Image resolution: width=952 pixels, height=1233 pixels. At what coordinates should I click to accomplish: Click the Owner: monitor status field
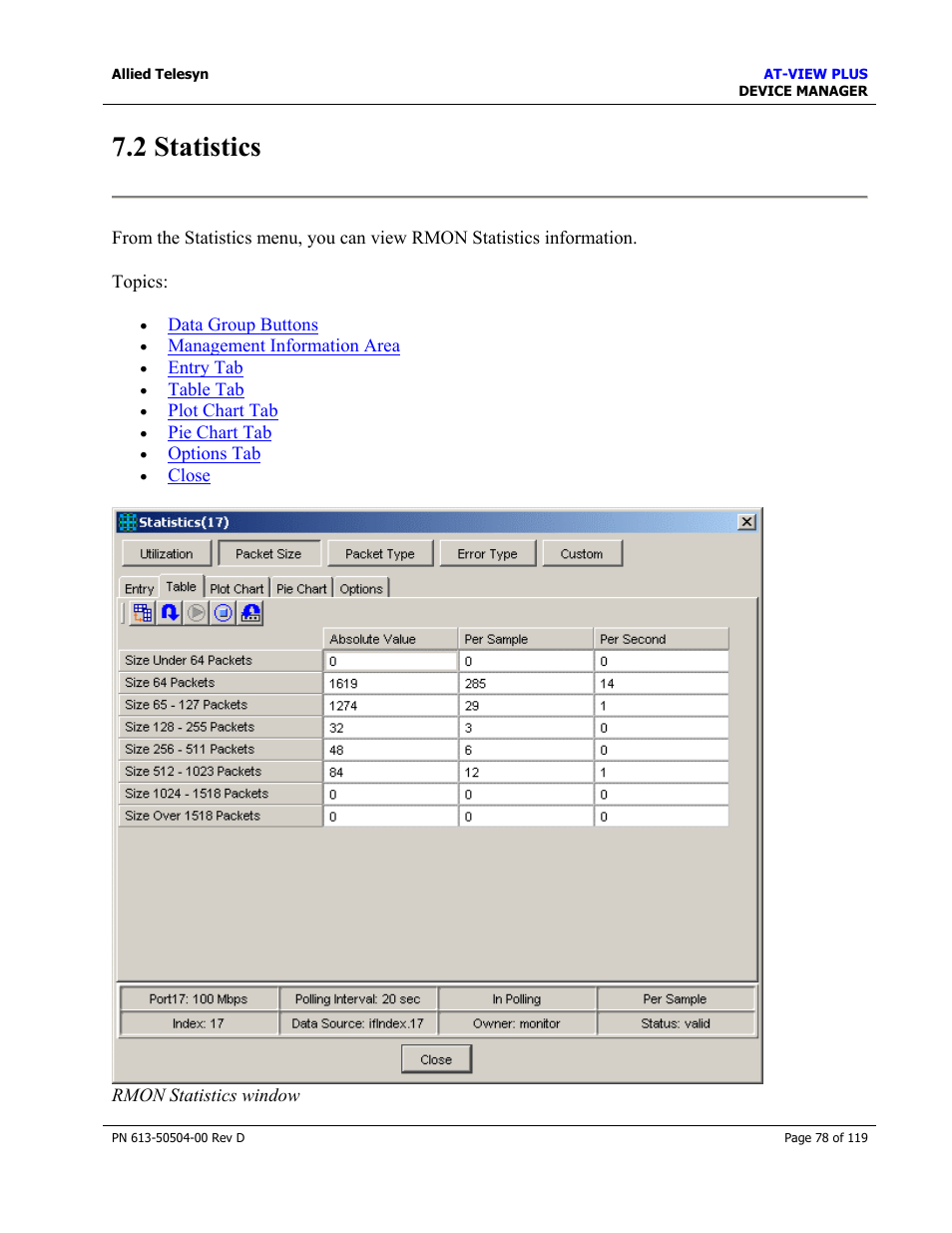tap(517, 1023)
